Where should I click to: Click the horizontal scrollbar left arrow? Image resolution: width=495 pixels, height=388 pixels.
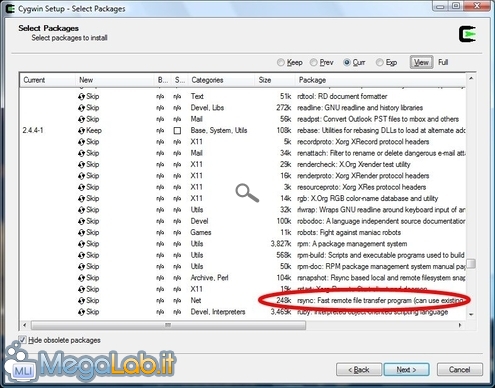coord(24,325)
